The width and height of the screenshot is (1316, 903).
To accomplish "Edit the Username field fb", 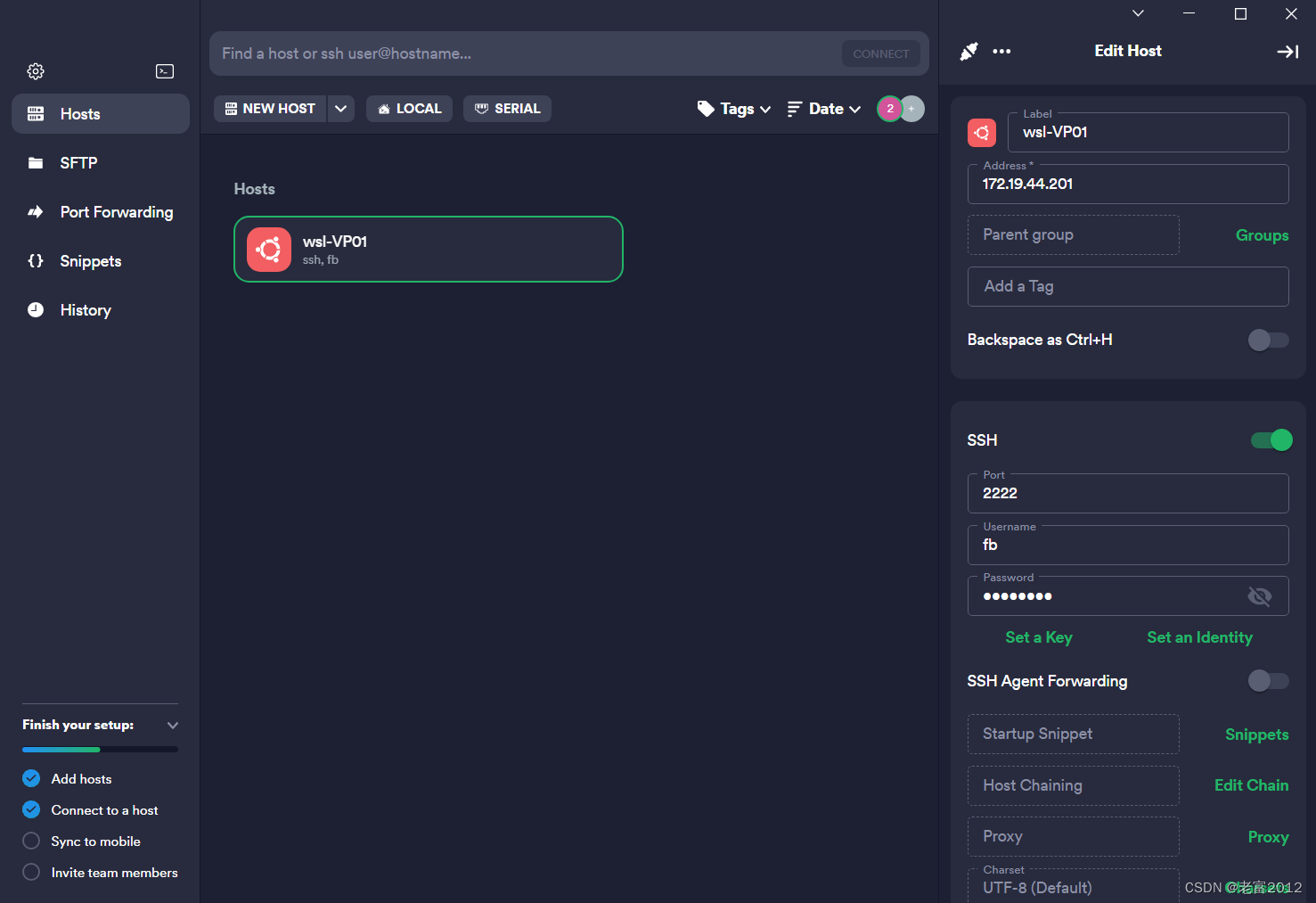I will point(1128,545).
